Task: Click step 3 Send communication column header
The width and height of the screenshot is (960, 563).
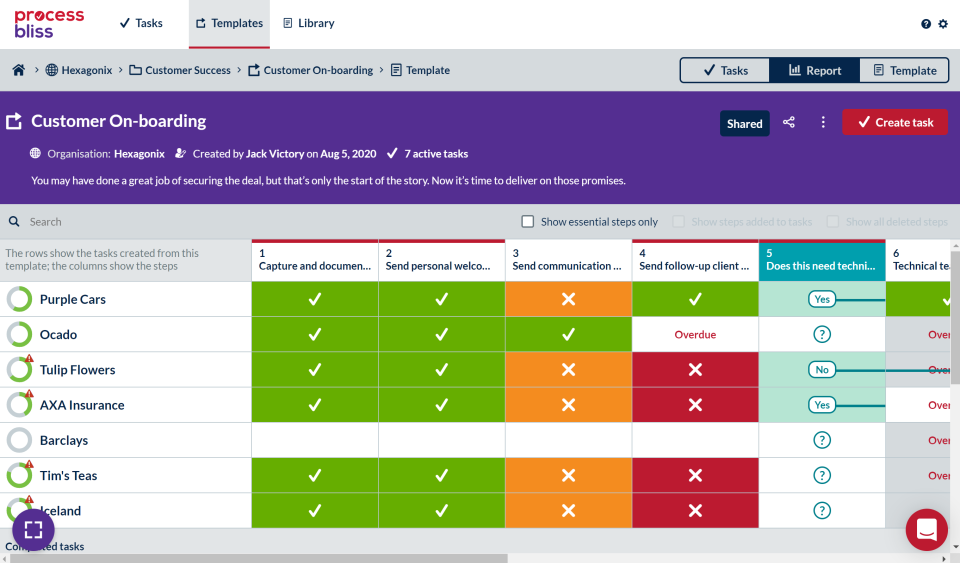Action: [568, 260]
